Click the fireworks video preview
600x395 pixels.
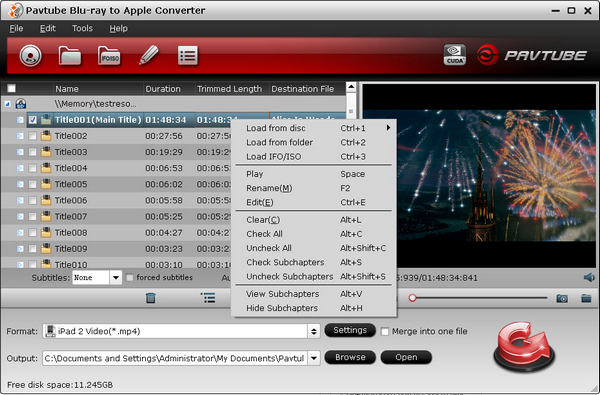click(x=479, y=176)
